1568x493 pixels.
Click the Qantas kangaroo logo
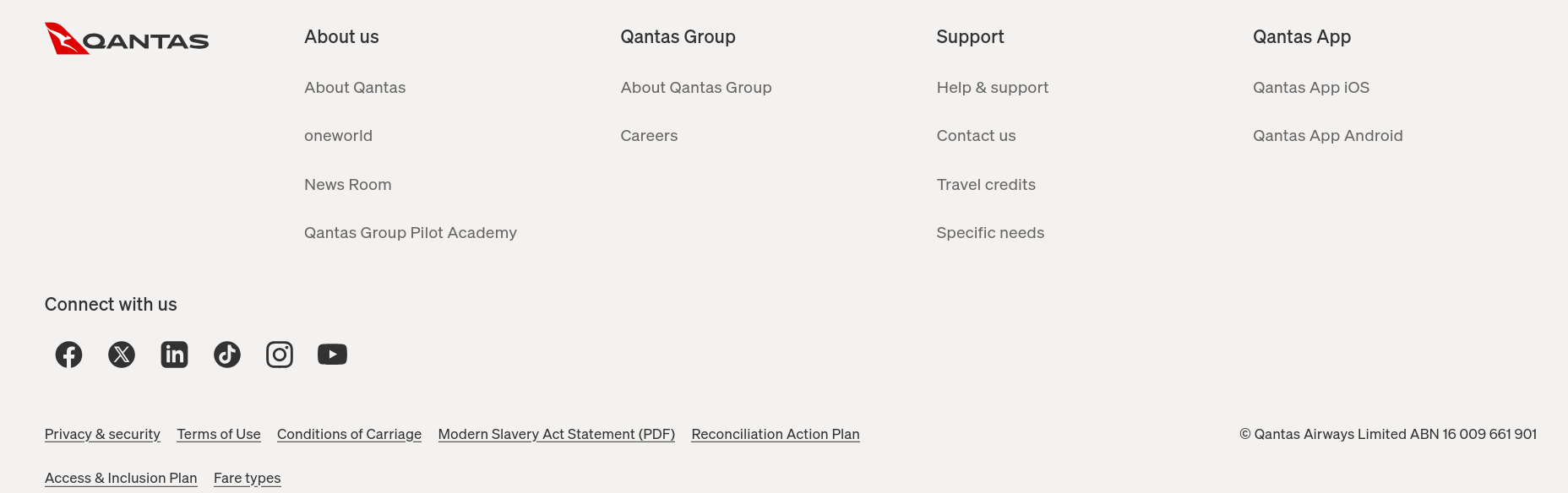127,39
